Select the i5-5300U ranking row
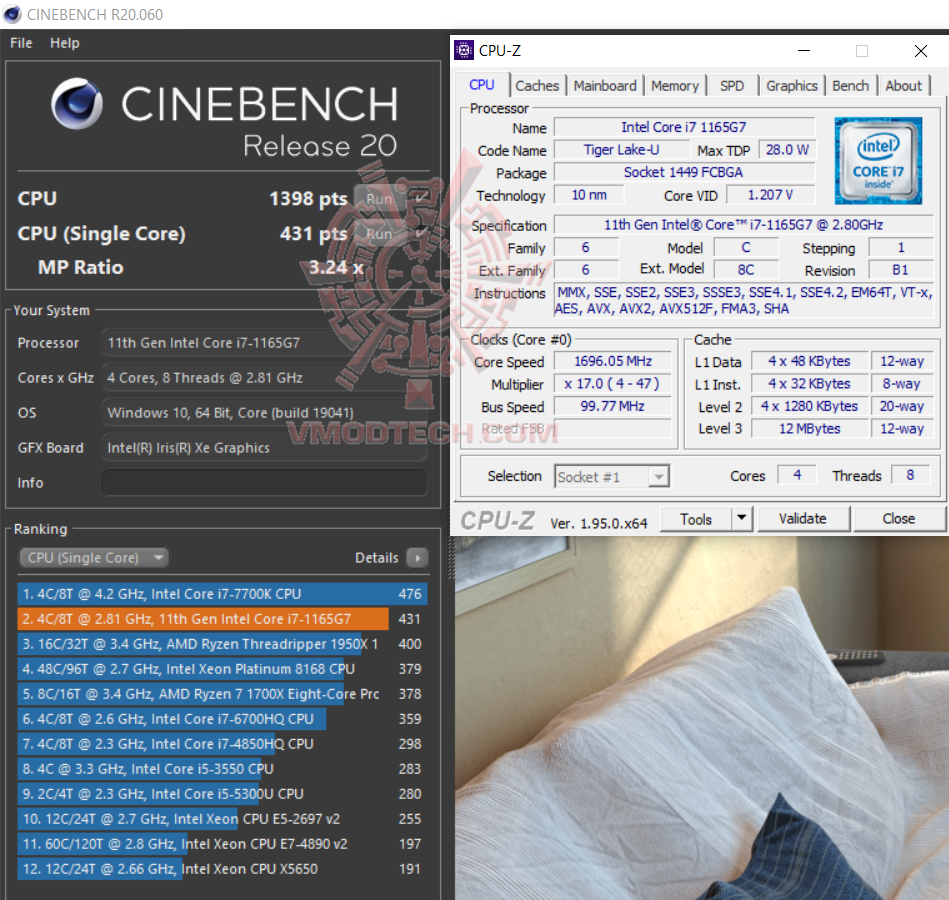 click(x=222, y=793)
